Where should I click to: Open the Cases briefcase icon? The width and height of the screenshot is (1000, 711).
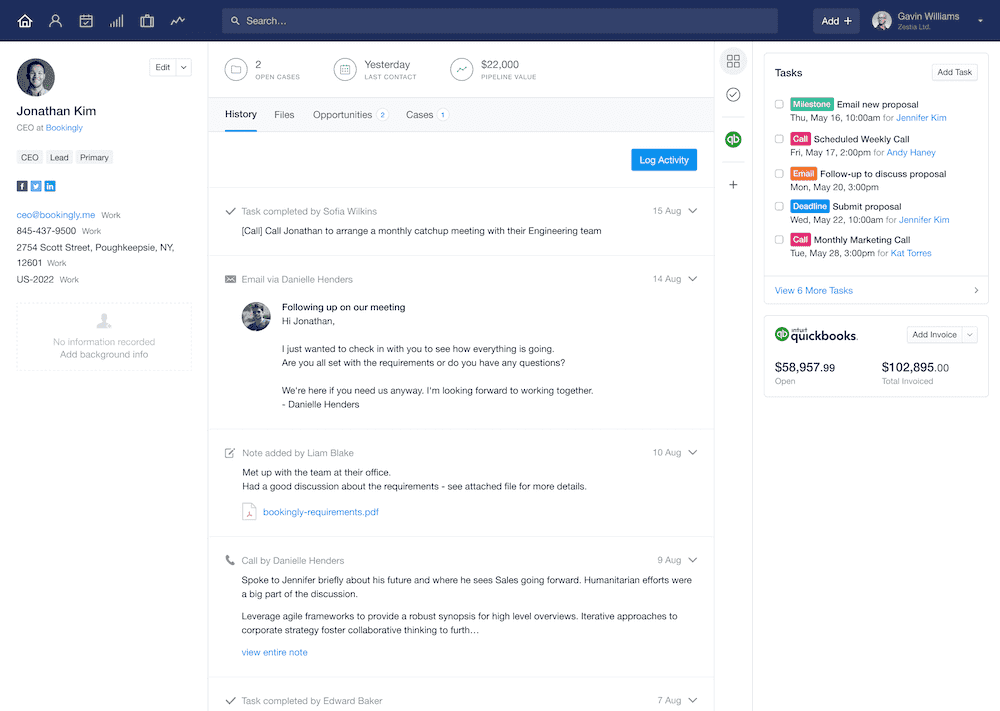click(x=147, y=21)
